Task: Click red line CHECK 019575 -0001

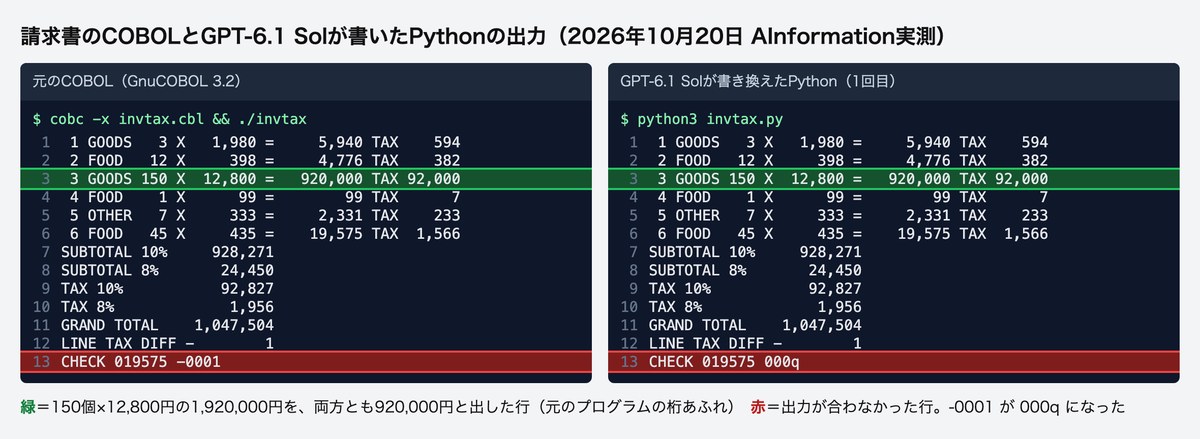Action: [x=306, y=361]
